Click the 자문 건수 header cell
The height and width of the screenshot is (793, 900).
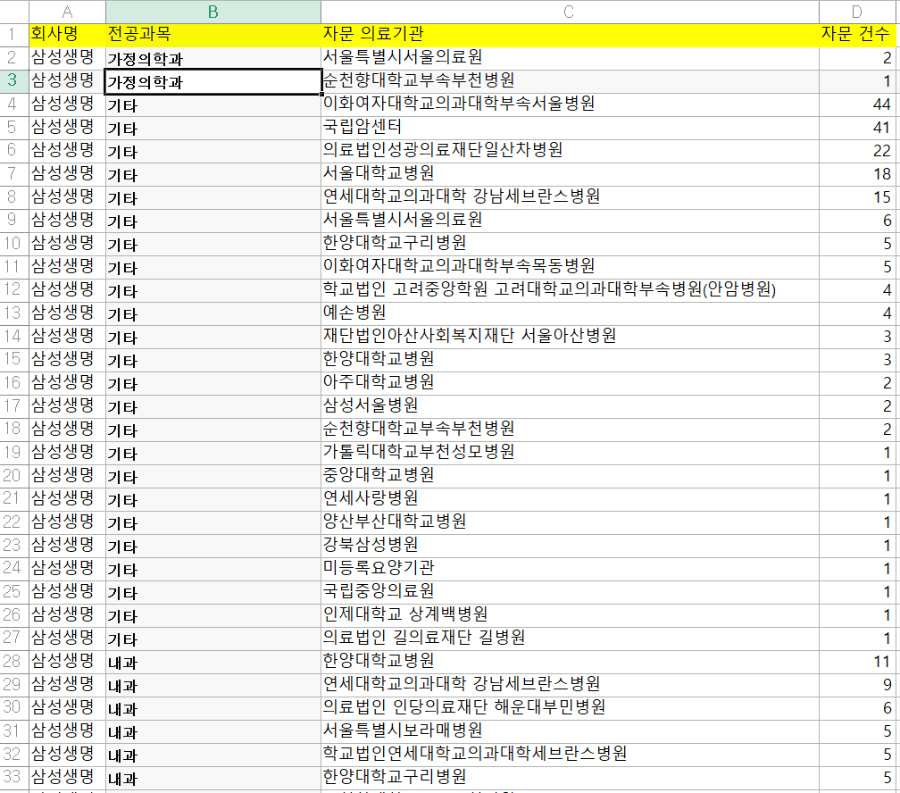tap(857, 34)
